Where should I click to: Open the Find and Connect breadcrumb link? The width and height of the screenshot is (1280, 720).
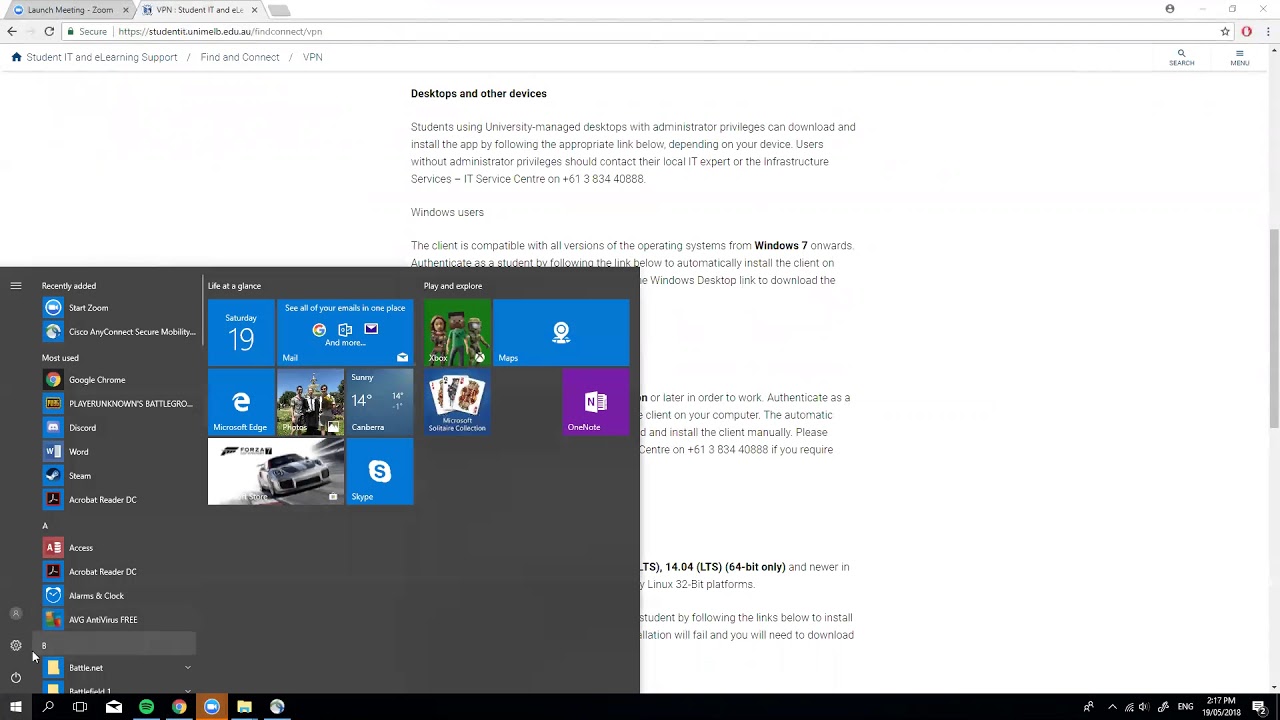pos(240,57)
